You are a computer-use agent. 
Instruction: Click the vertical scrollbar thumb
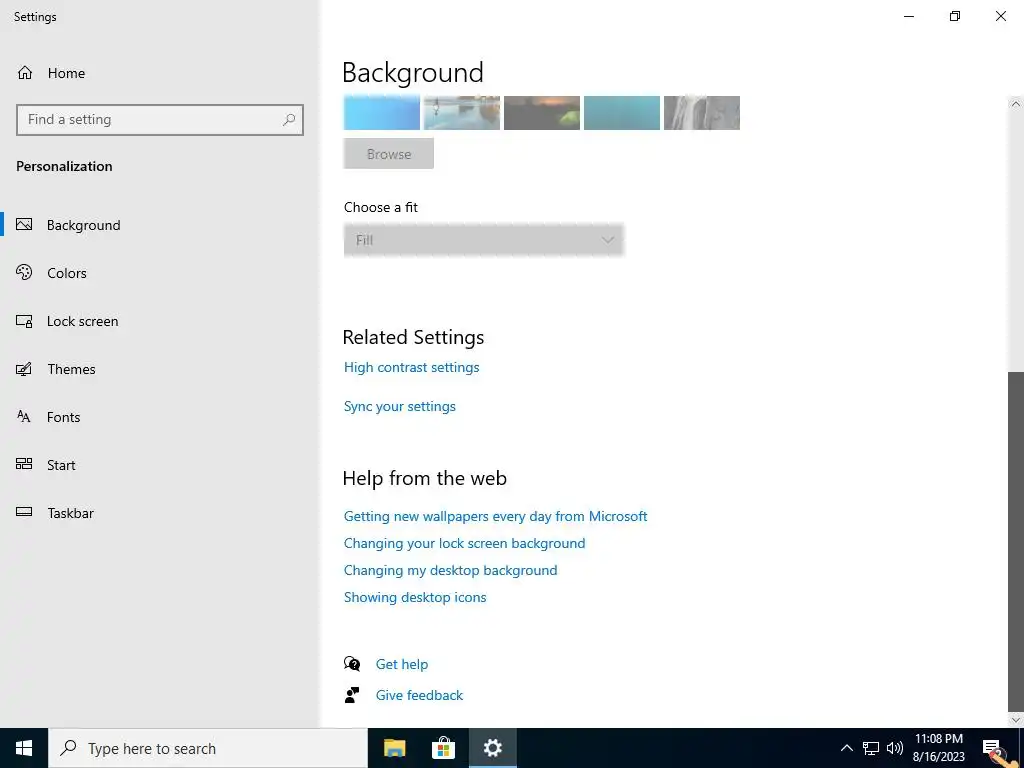coord(1016,541)
